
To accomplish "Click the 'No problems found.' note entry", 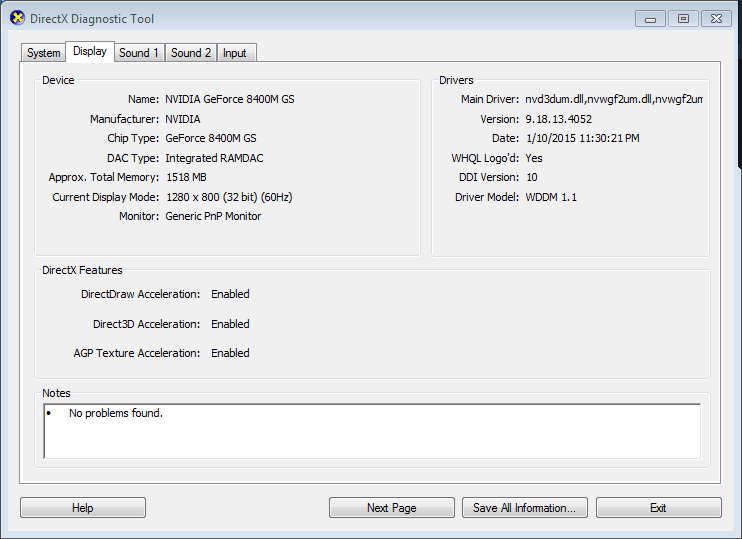I will pyautogui.click(x=115, y=413).
